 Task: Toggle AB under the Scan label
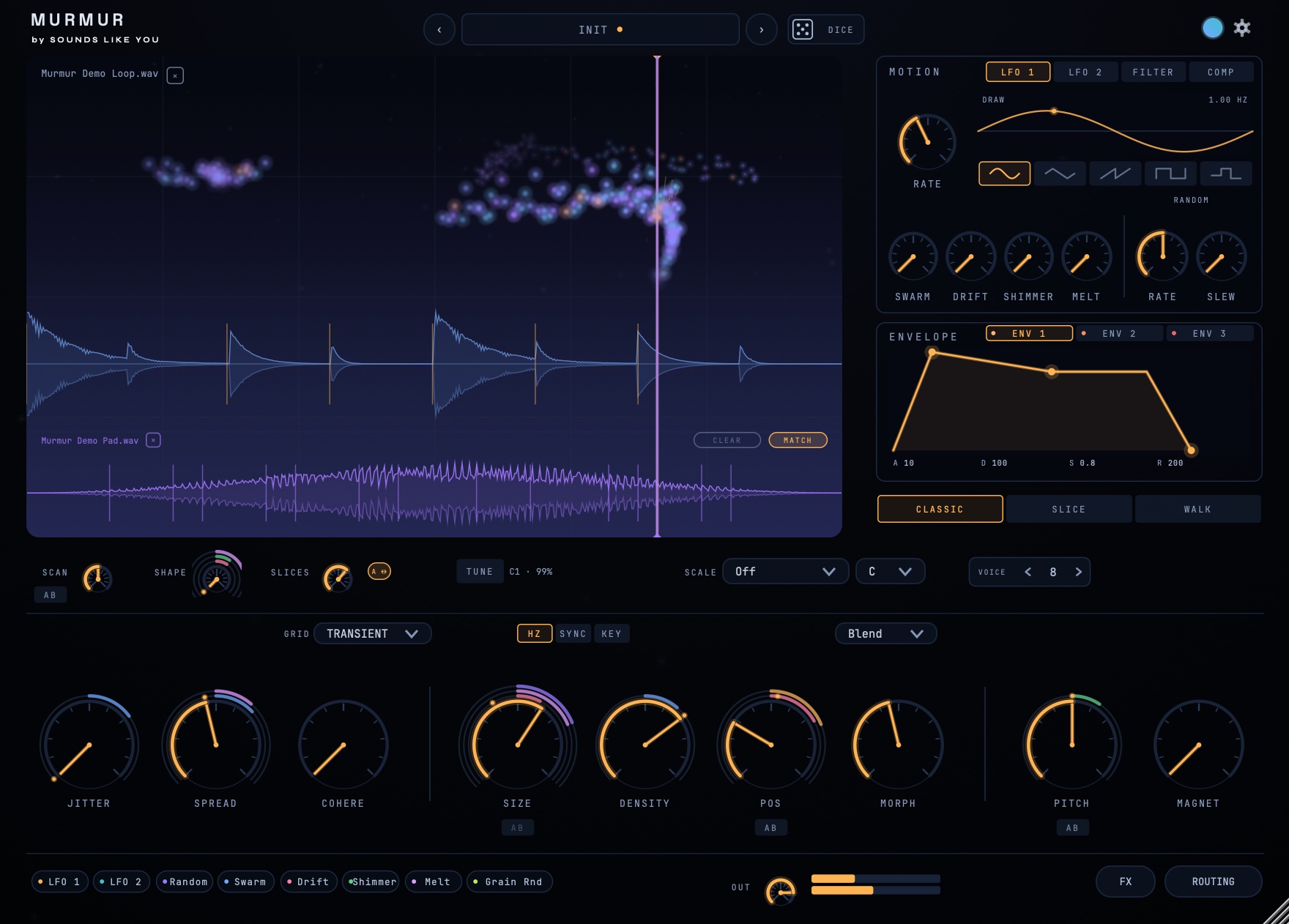[50, 595]
